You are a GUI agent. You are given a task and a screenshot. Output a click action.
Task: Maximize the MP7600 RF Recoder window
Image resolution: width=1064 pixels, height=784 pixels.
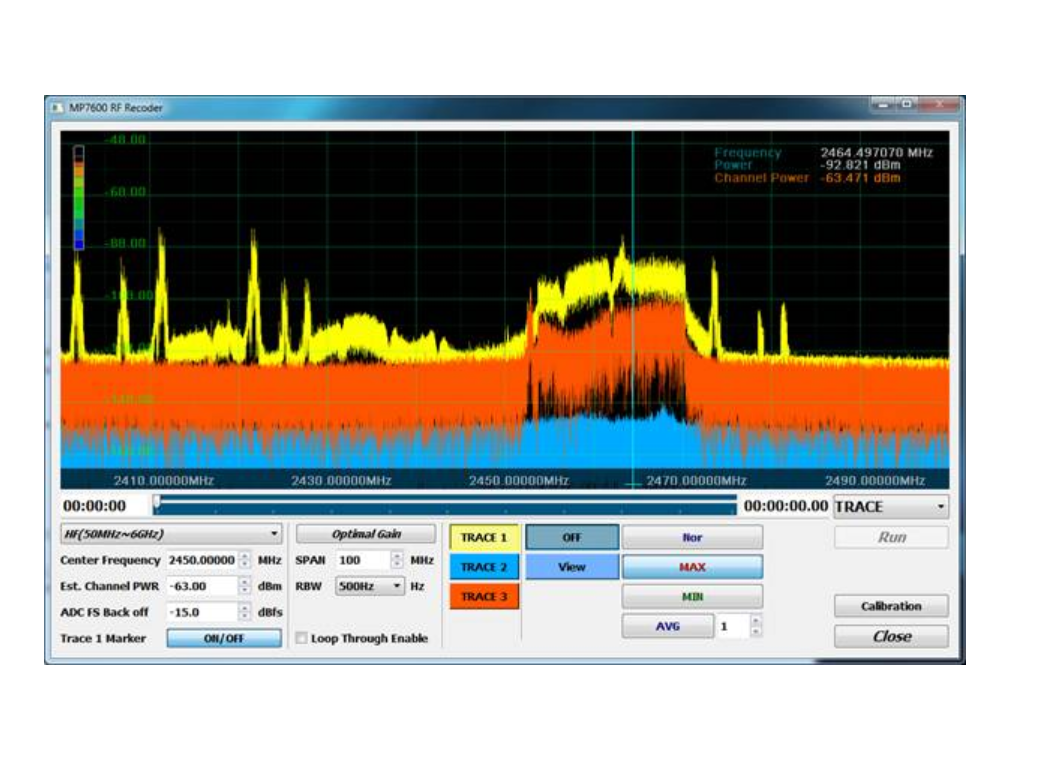(x=907, y=105)
